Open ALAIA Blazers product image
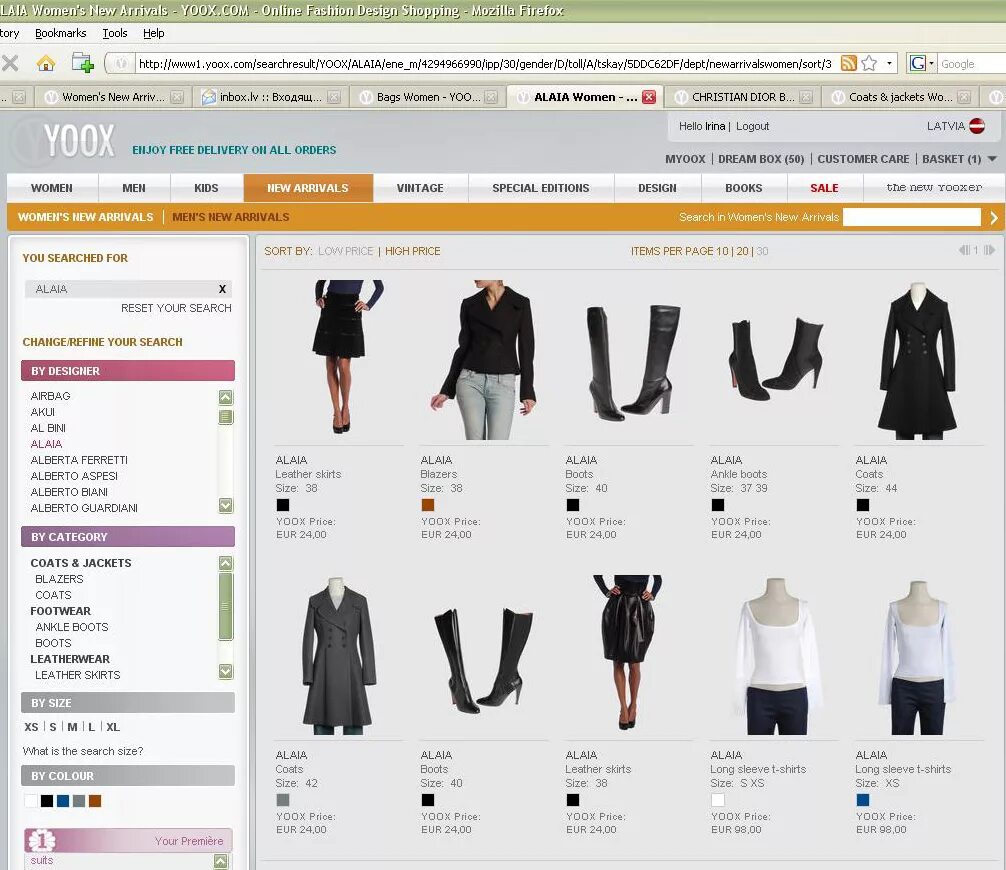The image size is (1006, 870). [x=485, y=359]
